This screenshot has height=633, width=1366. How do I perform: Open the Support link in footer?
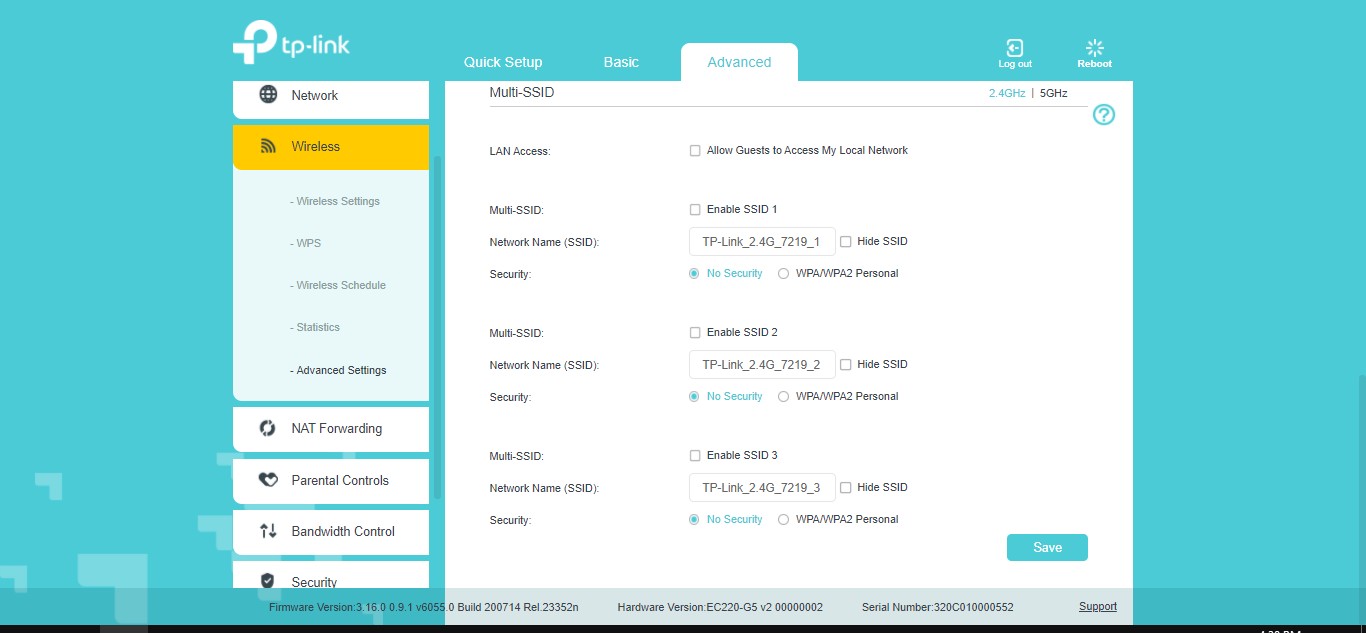click(1097, 607)
